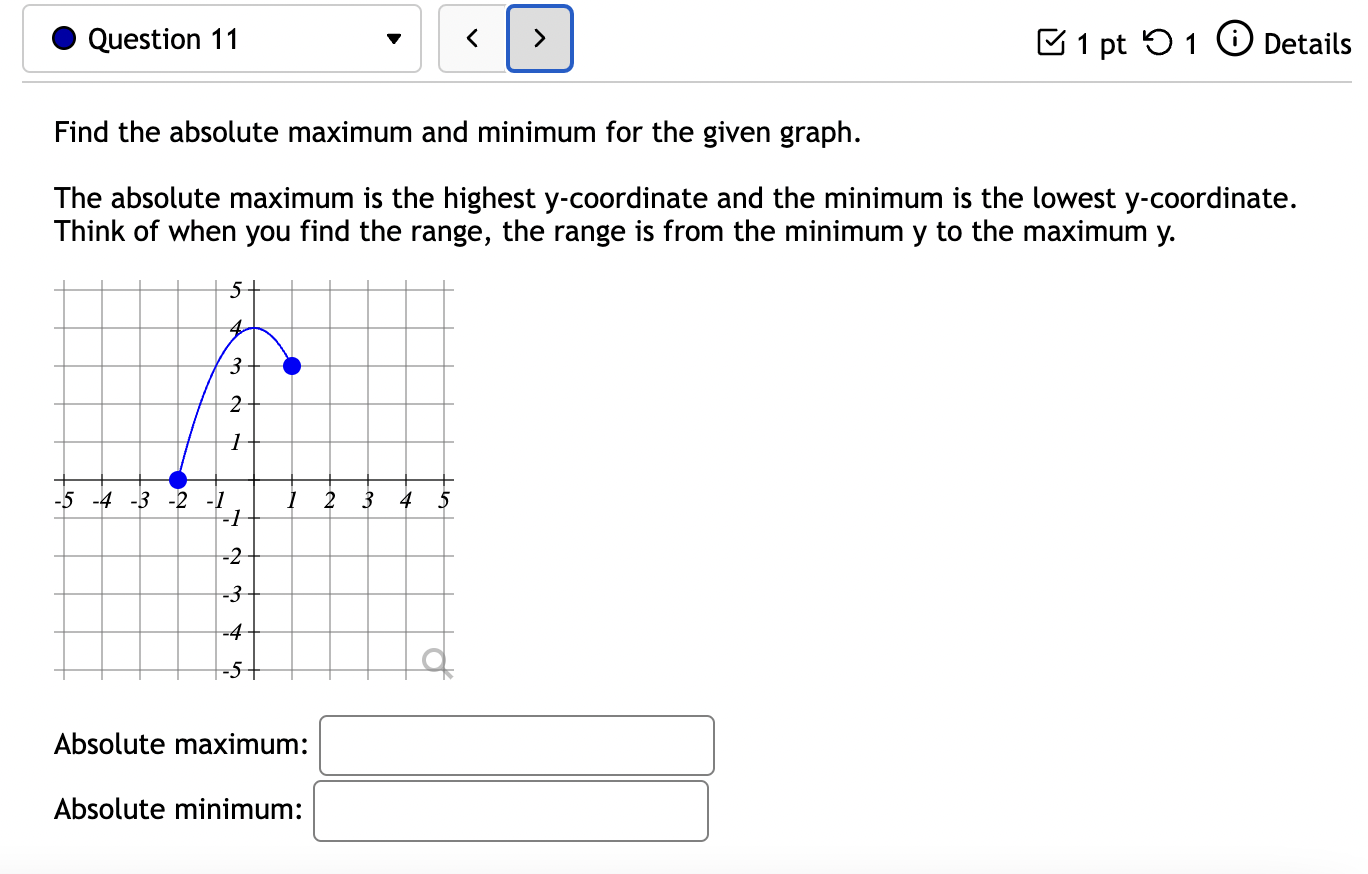This screenshot has height=874, width=1368.
Task: Click the blue endpoint at (-2, 0)
Action: [177, 480]
